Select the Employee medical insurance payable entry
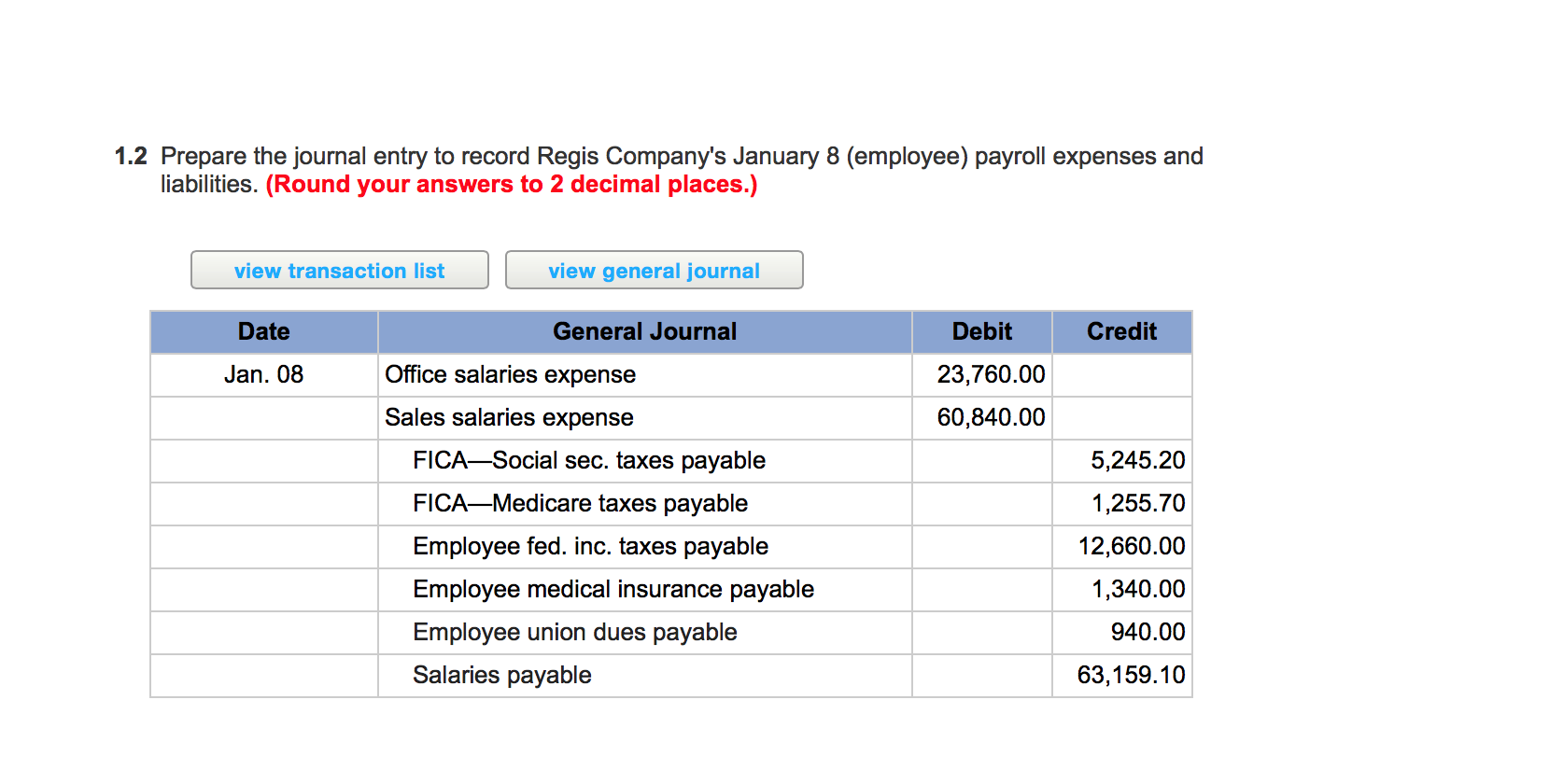 click(x=613, y=589)
